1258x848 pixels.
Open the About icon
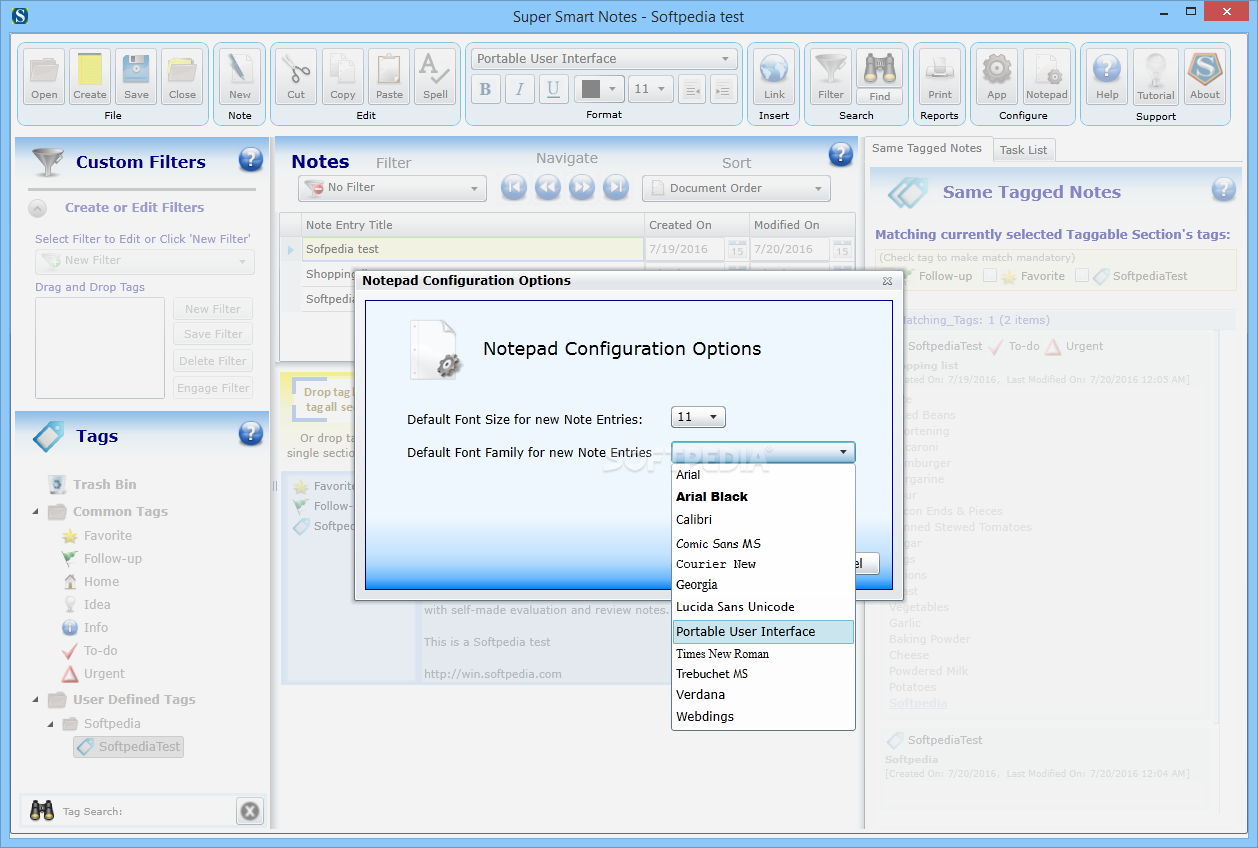[1205, 77]
